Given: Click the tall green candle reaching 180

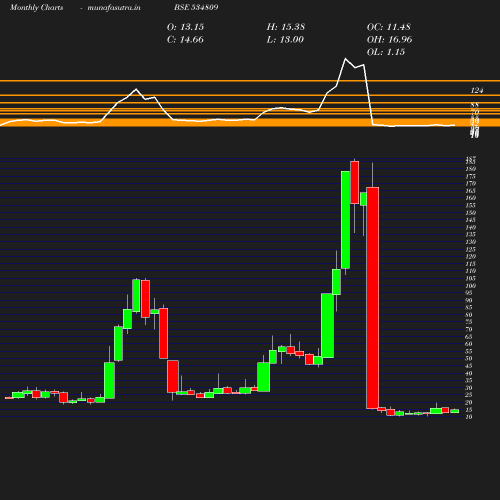Looking at the screenshot, I should tap(345, 220).
